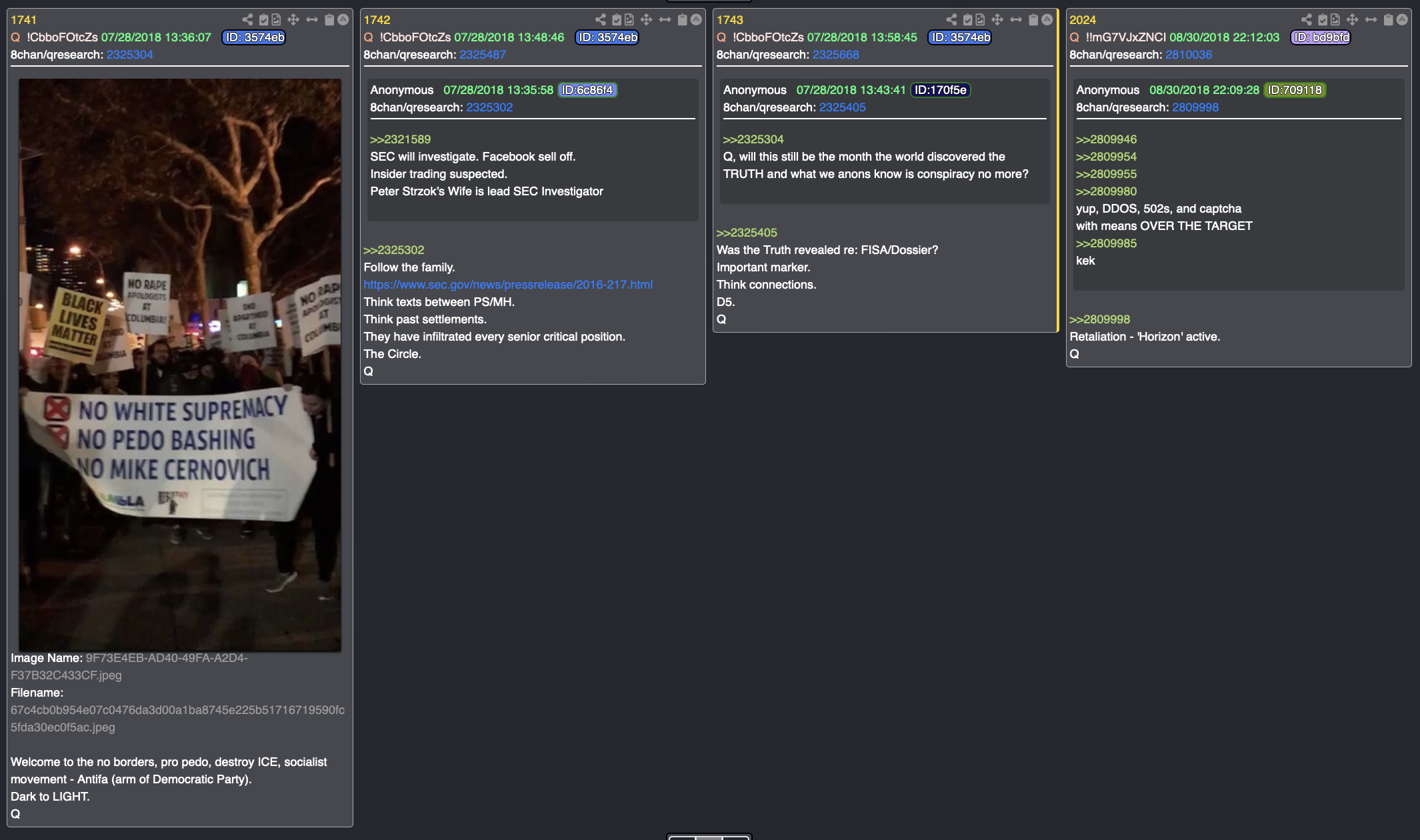Click the share icon on post 1741
Image resolution: width=1420 pixels, height=840 pixels.
(247, 20)
